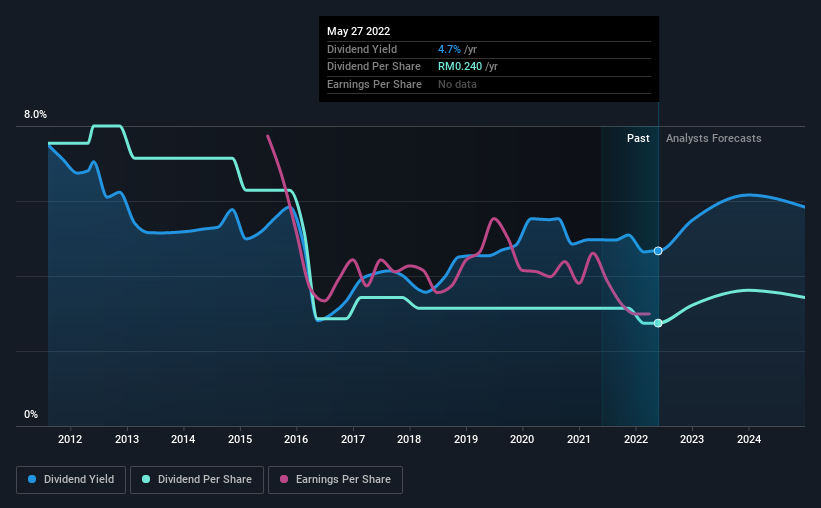Screen dimensions: 821x508
Task: Toggle the Dividend Per Share legend series
Action: point(197,479)
